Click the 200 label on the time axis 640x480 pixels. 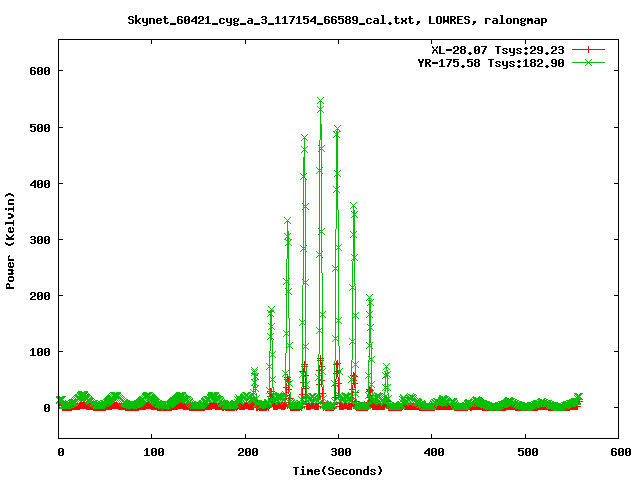(248, 452)
